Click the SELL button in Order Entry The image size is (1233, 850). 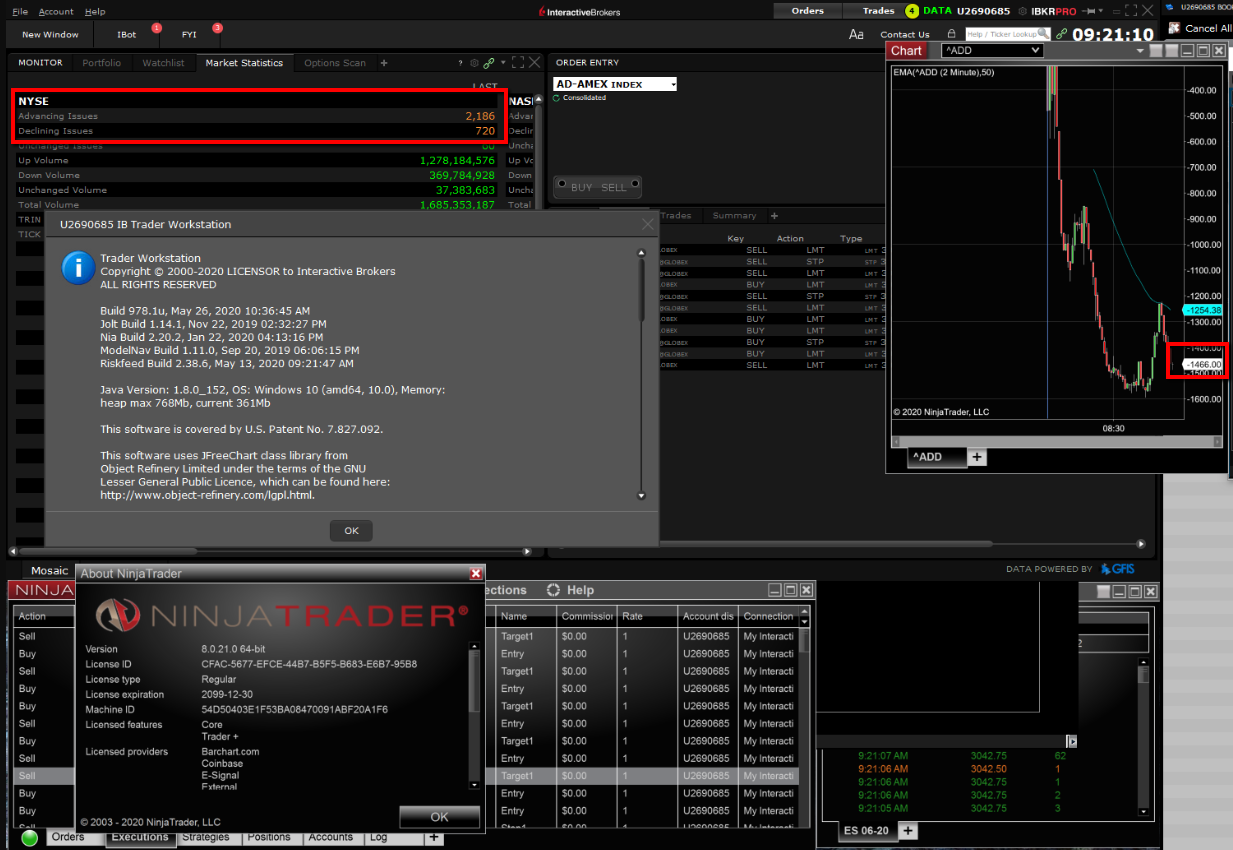click(614, 187)
